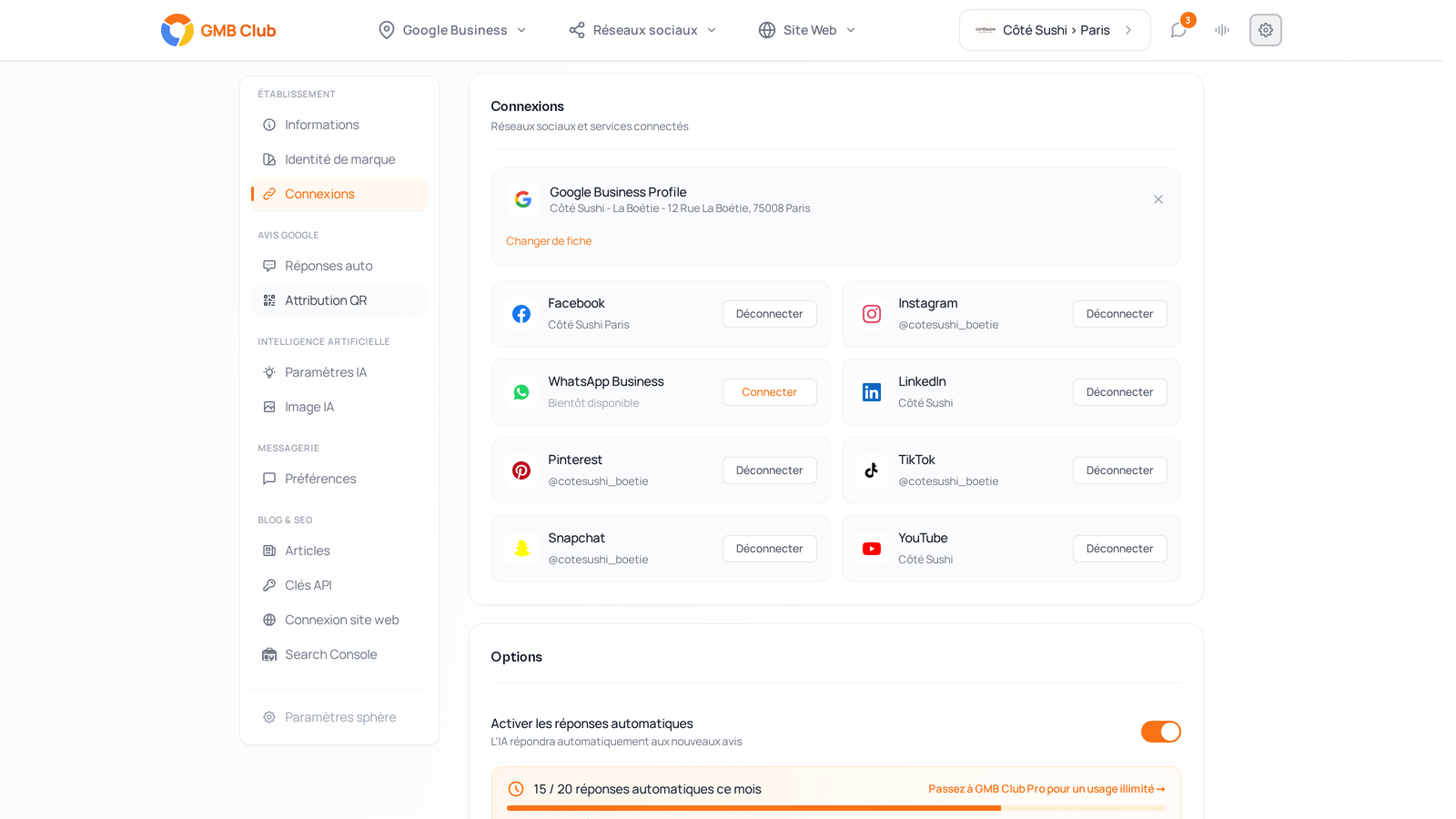
Task: Click the WhatsApp logo icon
Action: (x=521, y=392)
